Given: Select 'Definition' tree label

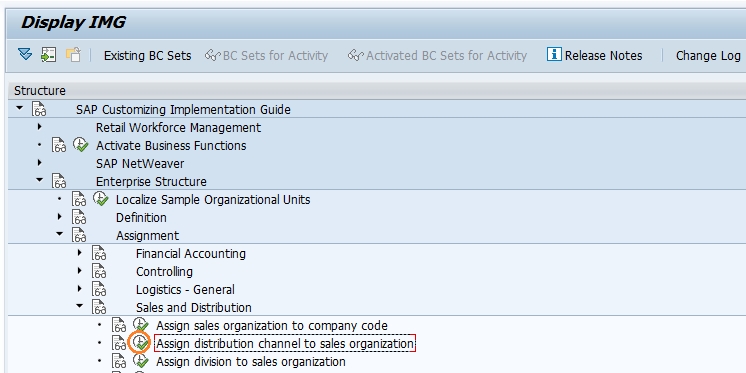Looking at the screenshot, I should (x=141, y=218).
